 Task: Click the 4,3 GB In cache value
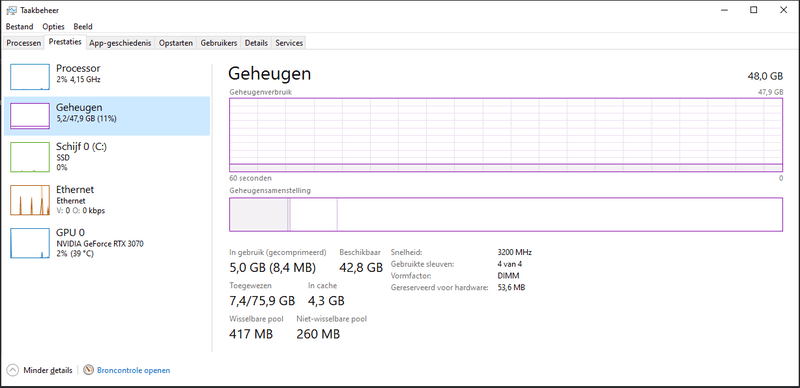click(x=327, y=300)
